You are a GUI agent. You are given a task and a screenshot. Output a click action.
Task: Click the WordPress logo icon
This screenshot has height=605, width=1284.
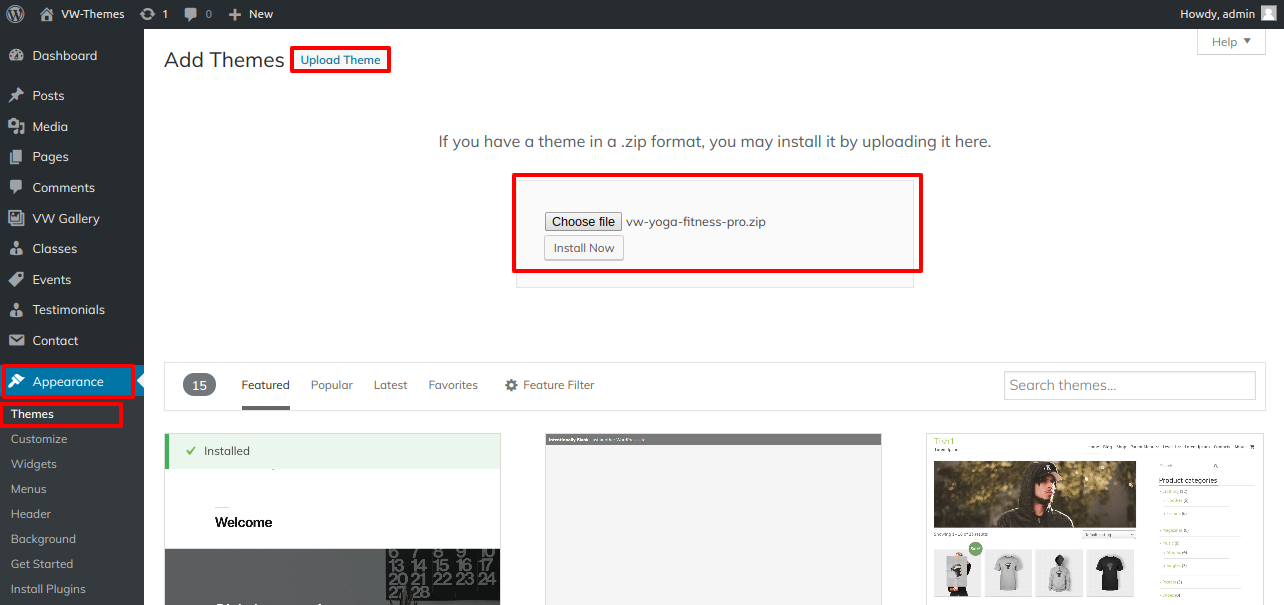pyautogui.click(x=15, y=14)
